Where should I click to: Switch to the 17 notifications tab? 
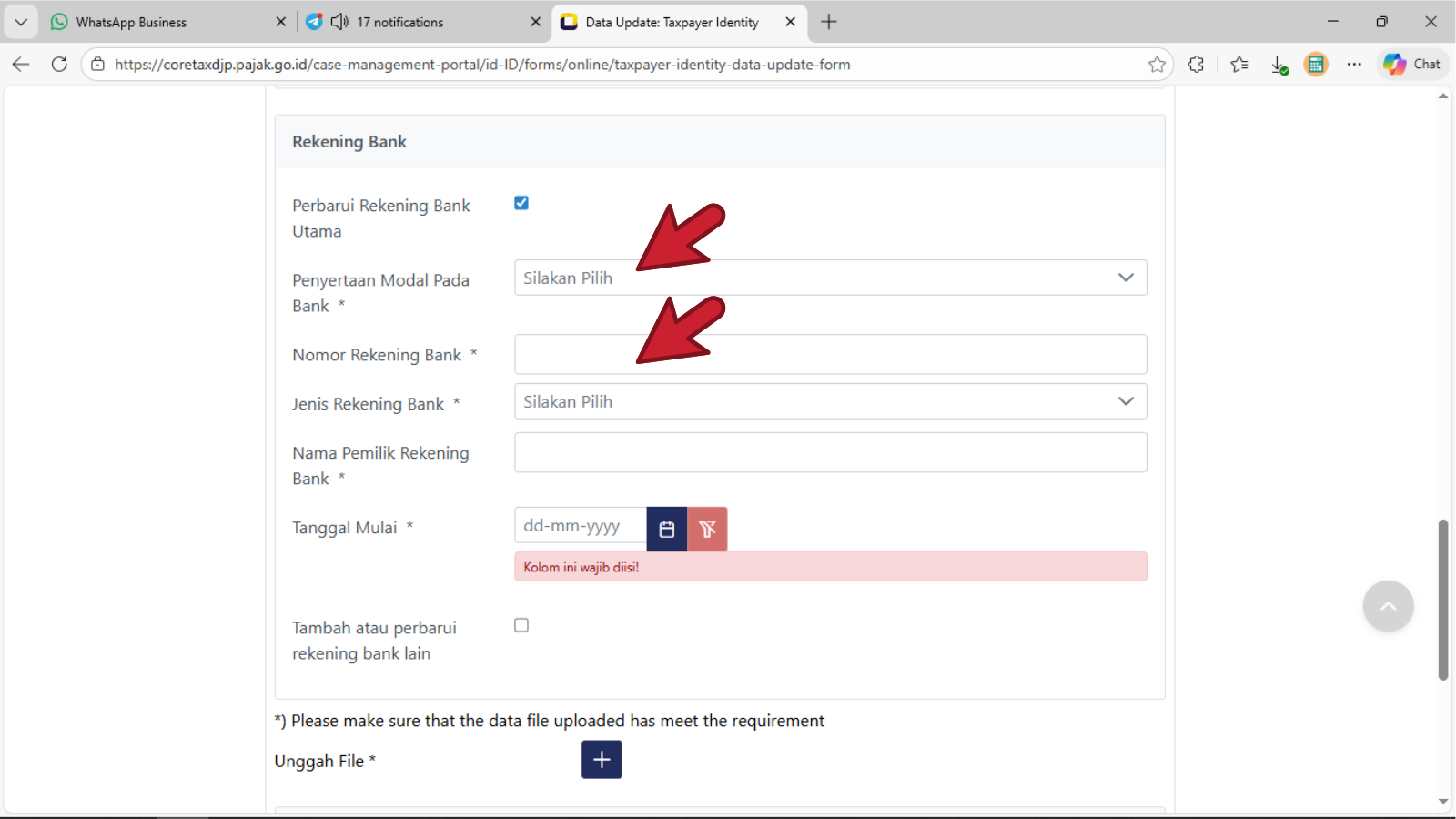point(419,22)
